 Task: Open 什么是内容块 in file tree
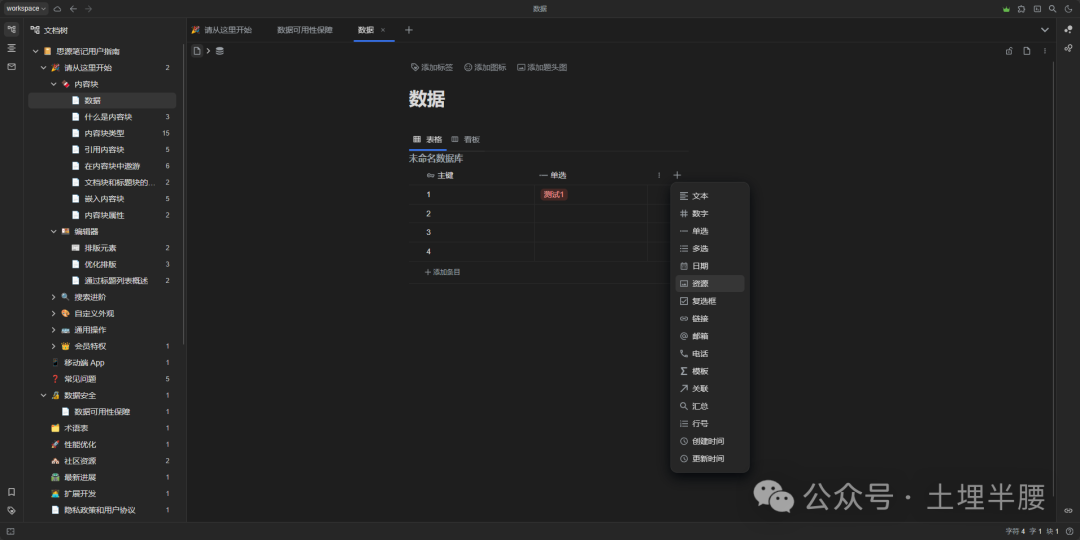pos(108,117)
